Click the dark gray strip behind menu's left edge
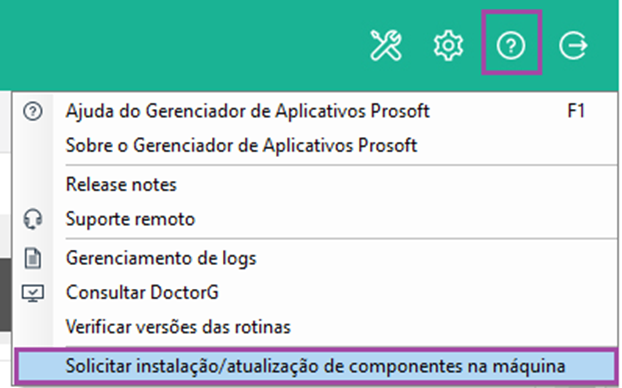 point(5,295)
